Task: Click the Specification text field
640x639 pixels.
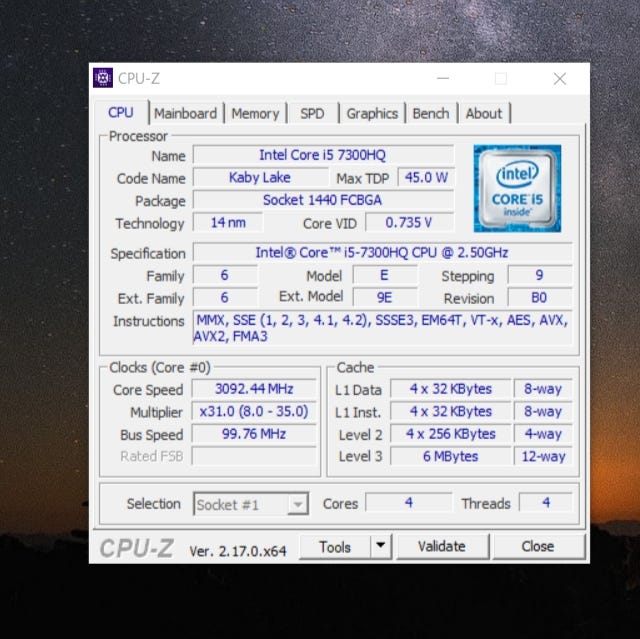Action: [x=381, y=253]
